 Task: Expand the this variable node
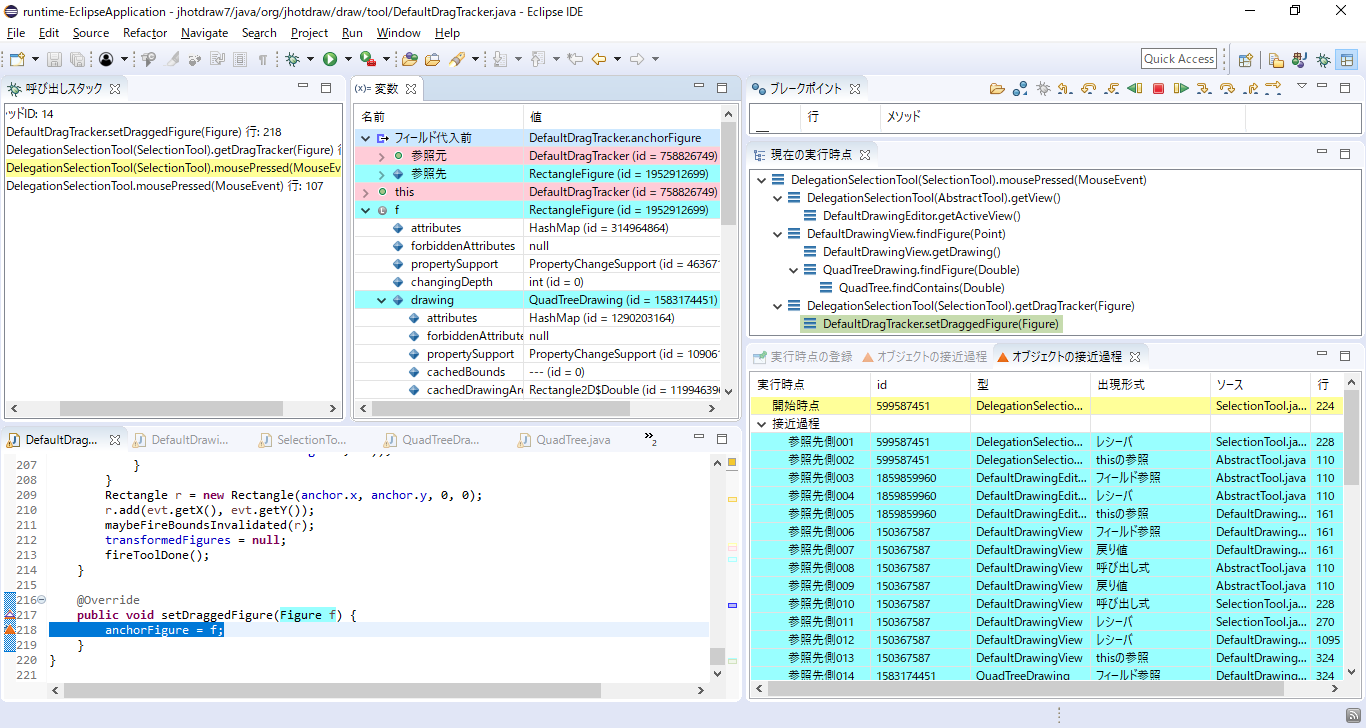tap(365, 192)
